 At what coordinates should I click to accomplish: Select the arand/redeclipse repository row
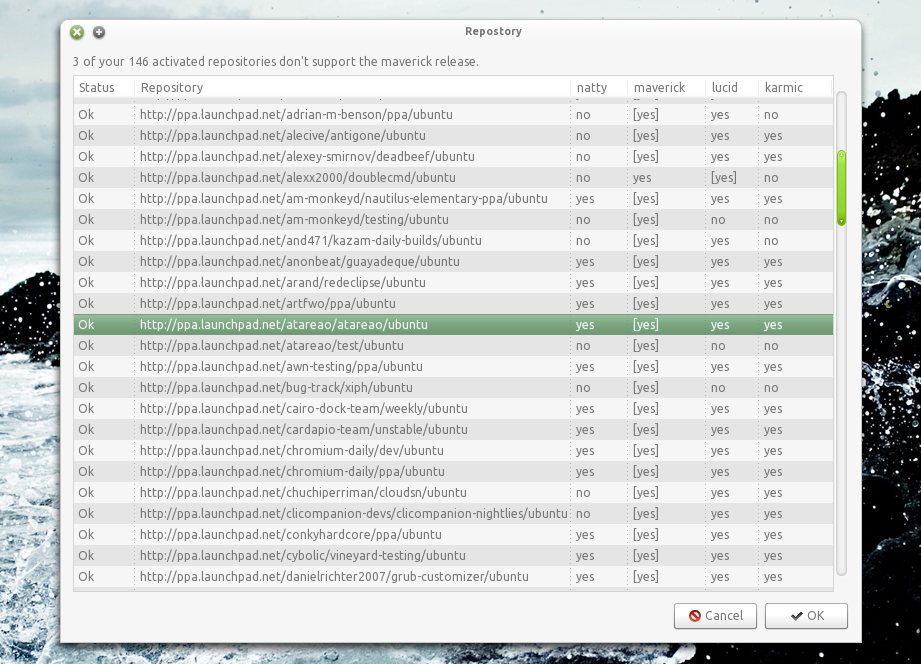[453, 283]
